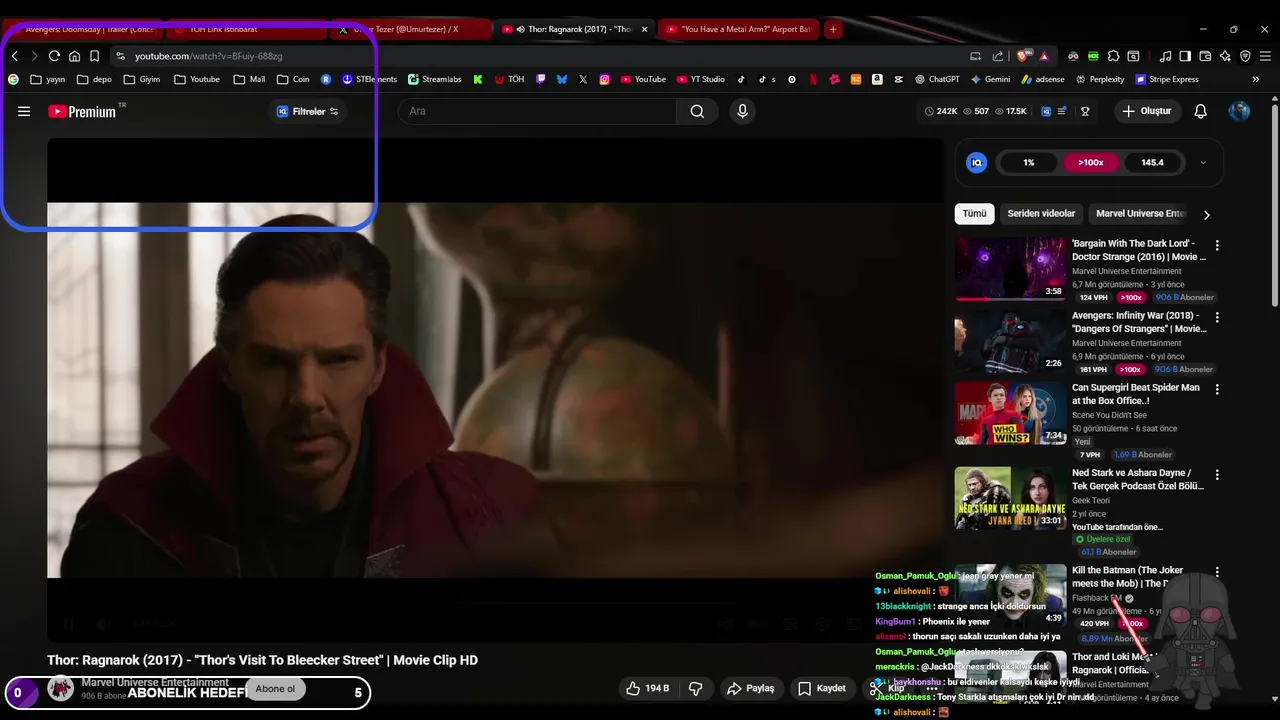Click the blue IQ logo in the side panel

click(977, 162)
